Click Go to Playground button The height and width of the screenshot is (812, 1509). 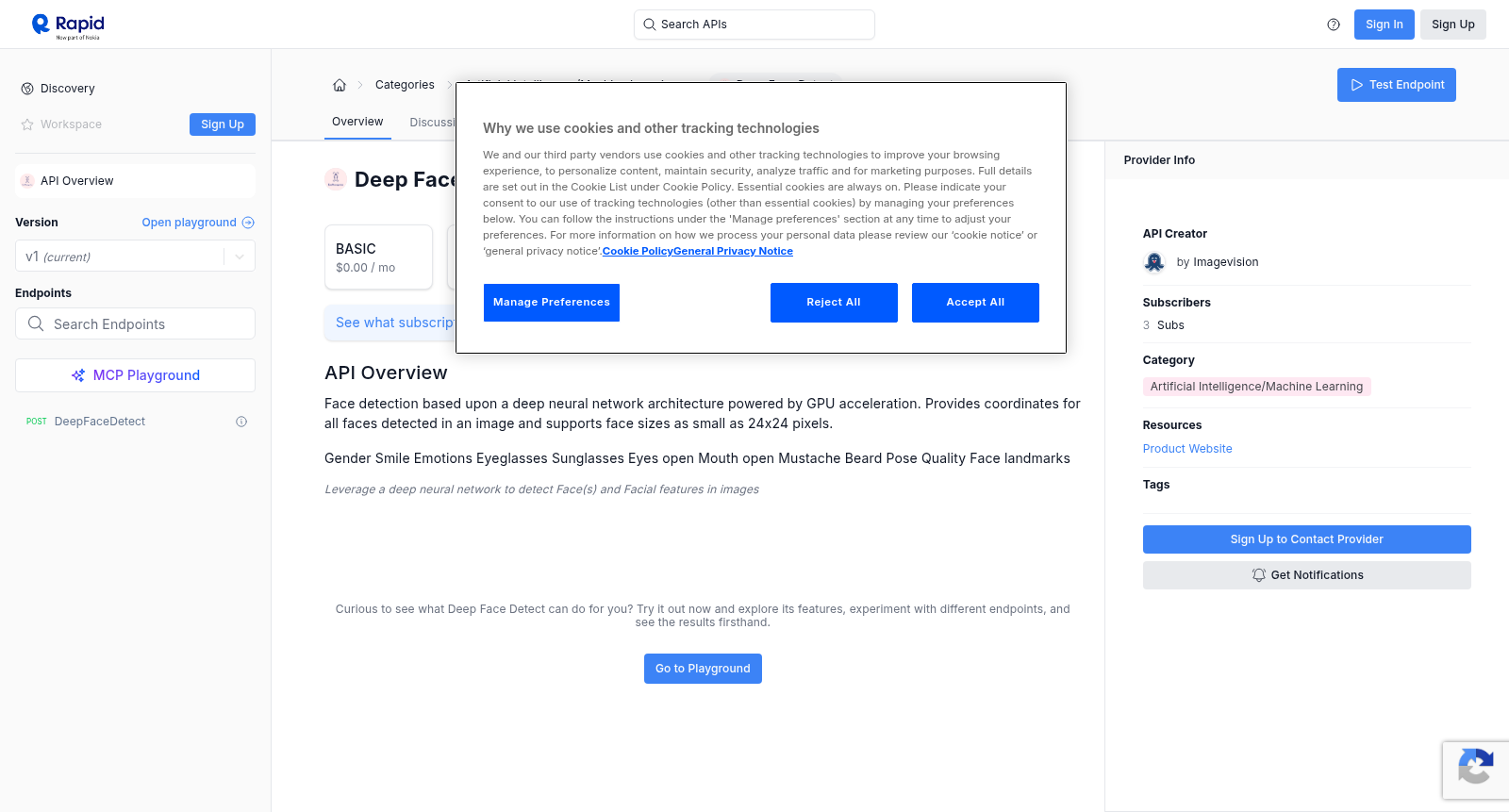click(x=703, y=669)
